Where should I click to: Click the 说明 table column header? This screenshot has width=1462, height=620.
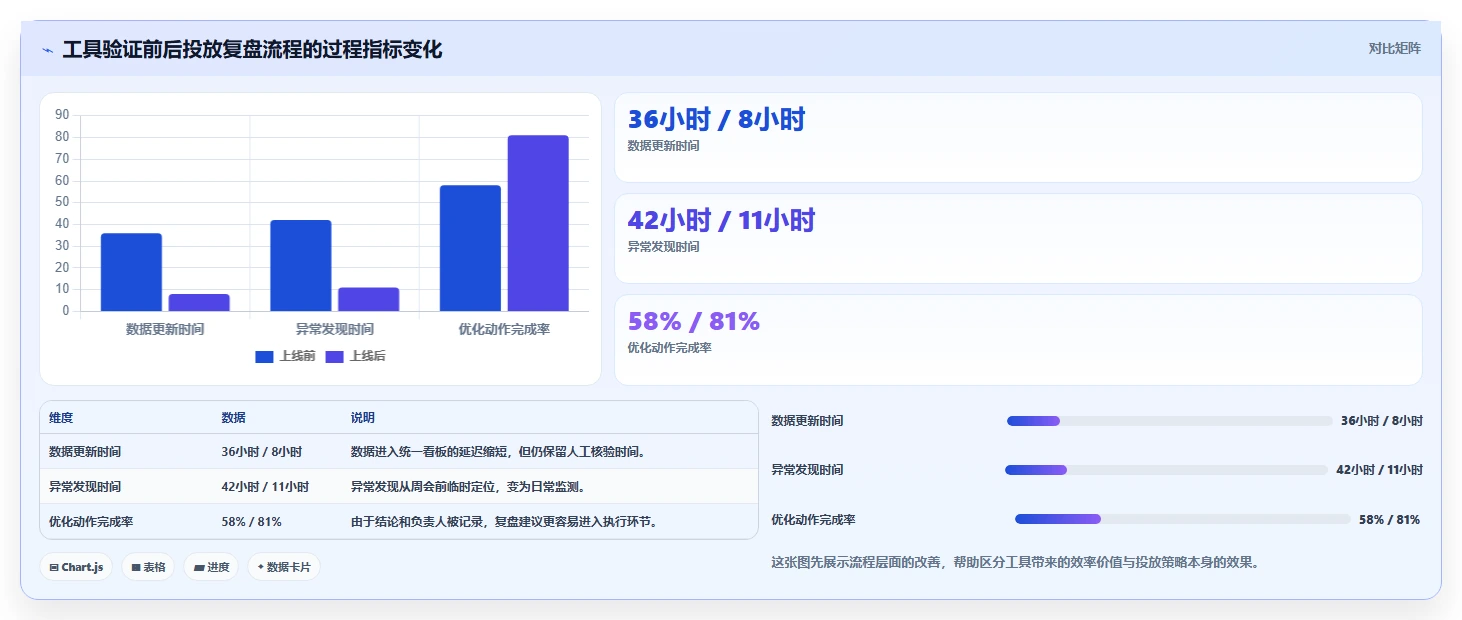[362, 418]
